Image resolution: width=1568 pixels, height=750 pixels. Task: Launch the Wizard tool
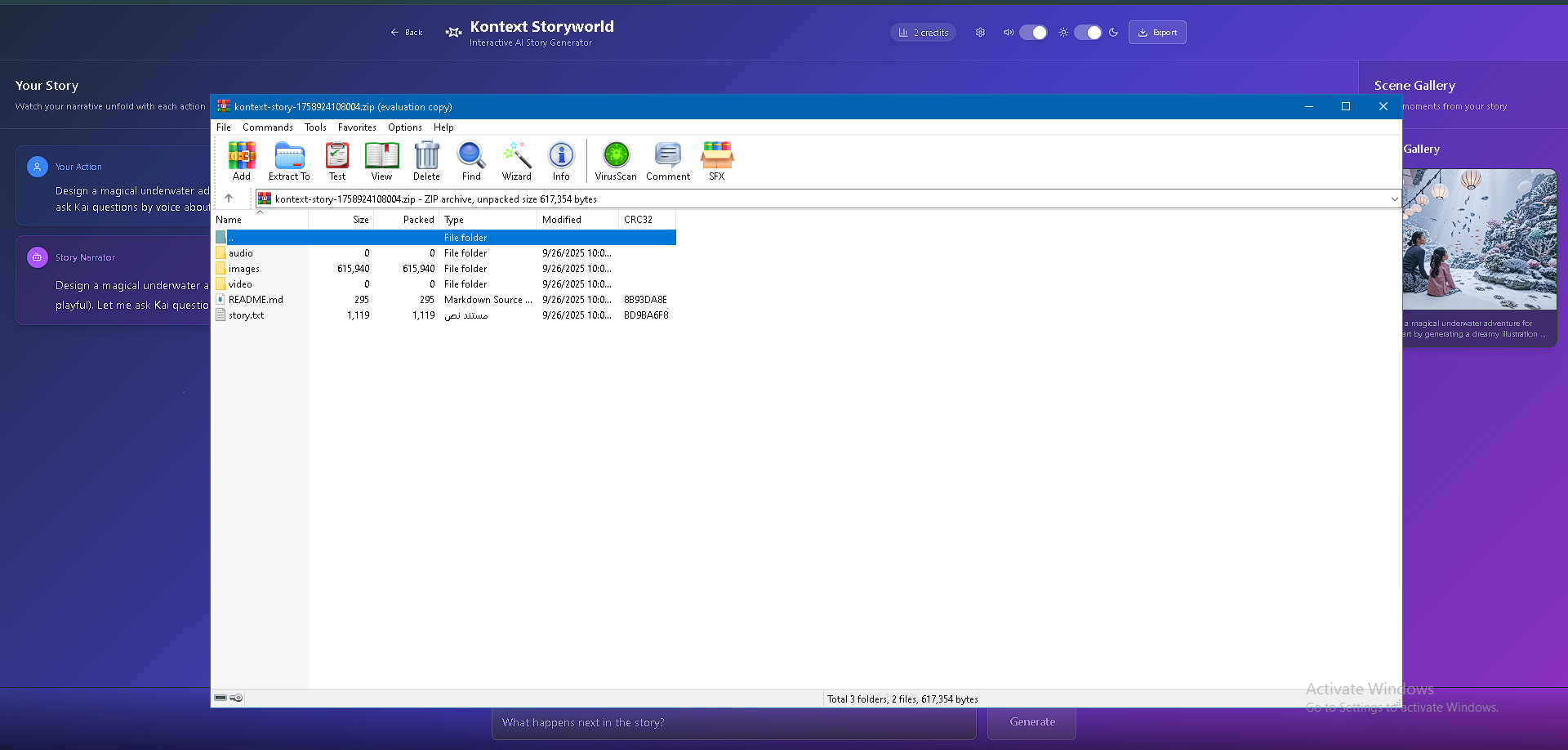tap(516, 161)
